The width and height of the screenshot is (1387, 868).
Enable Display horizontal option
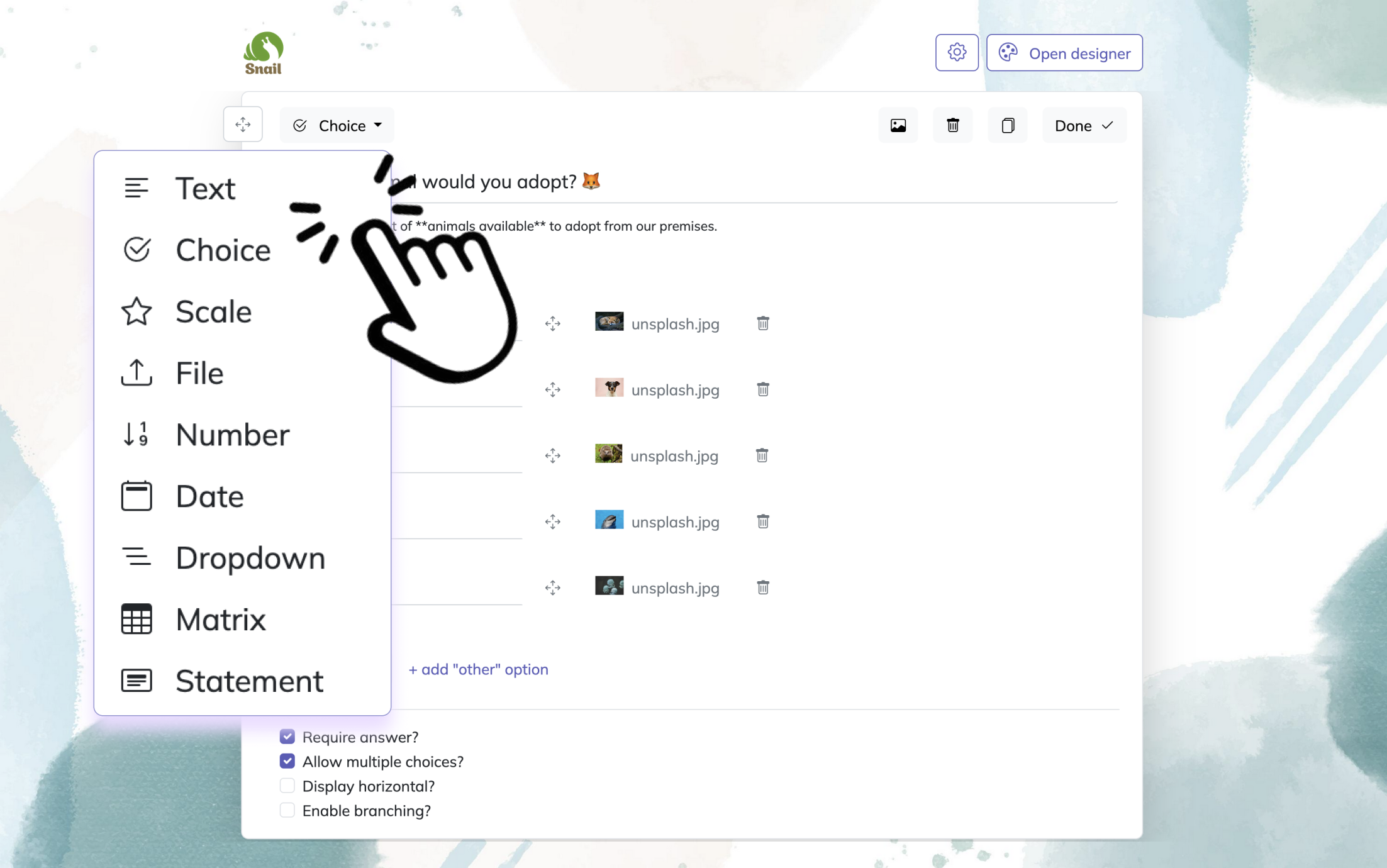click(287, 786)
